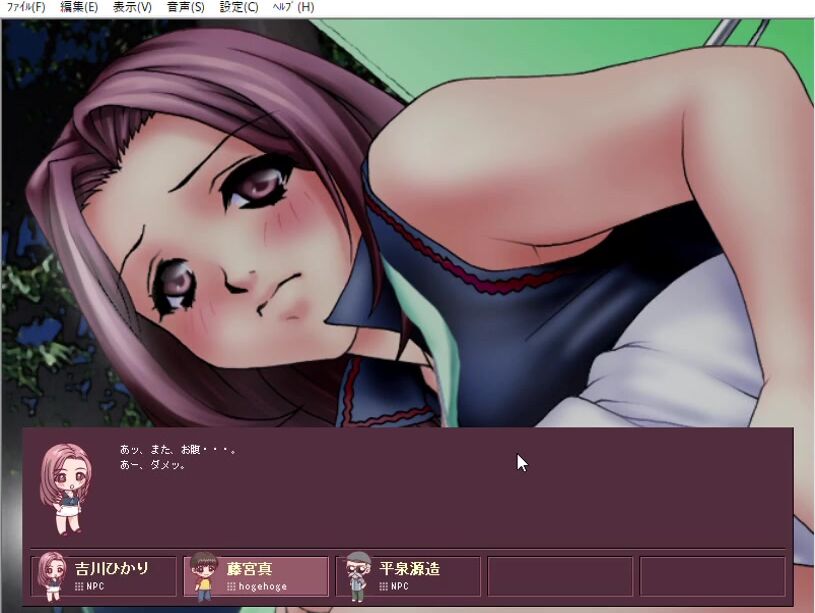
Task: Open the 設定(C) menu
Action: point(238,7)
